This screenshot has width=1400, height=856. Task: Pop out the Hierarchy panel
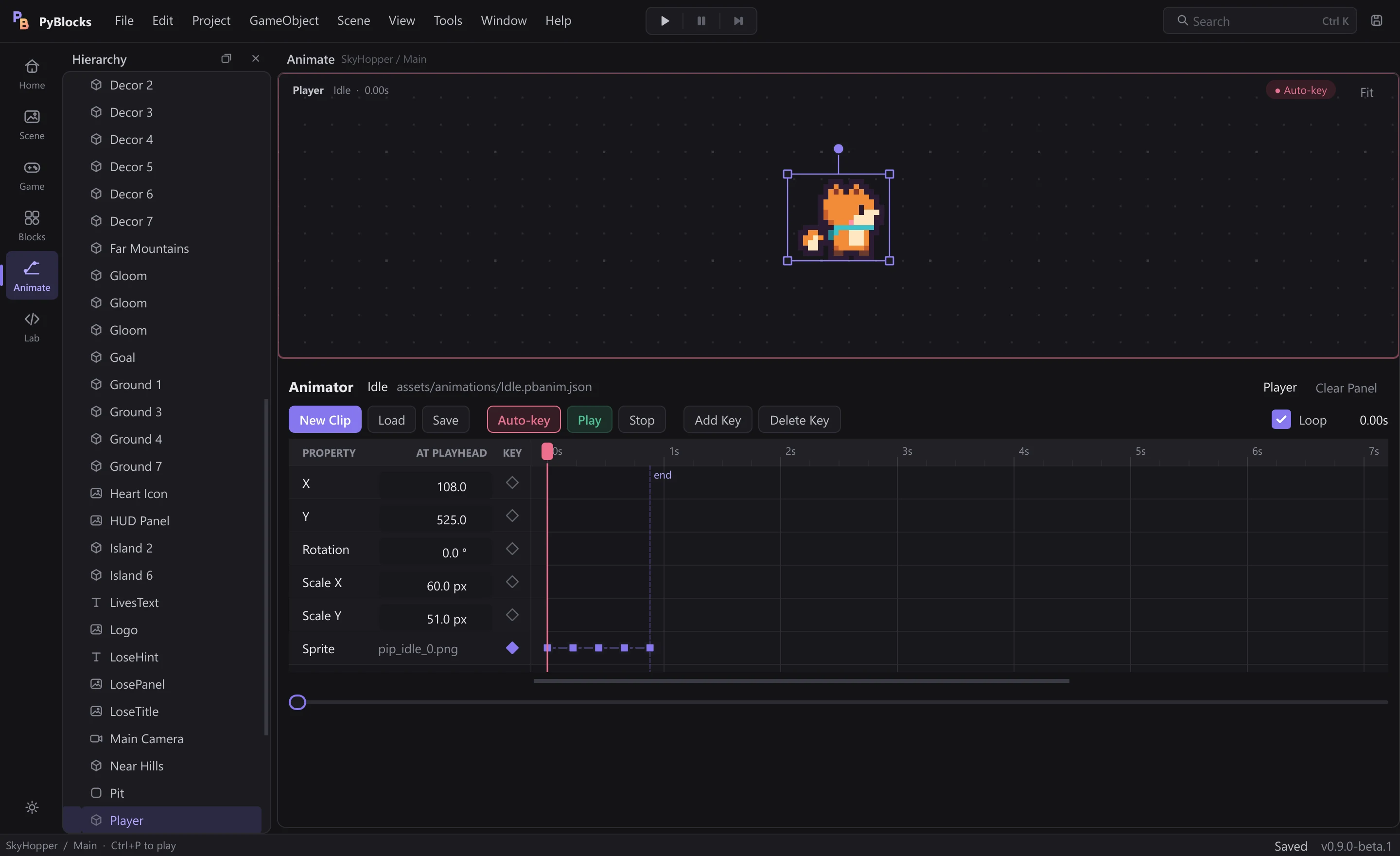[x=226, y=58]
